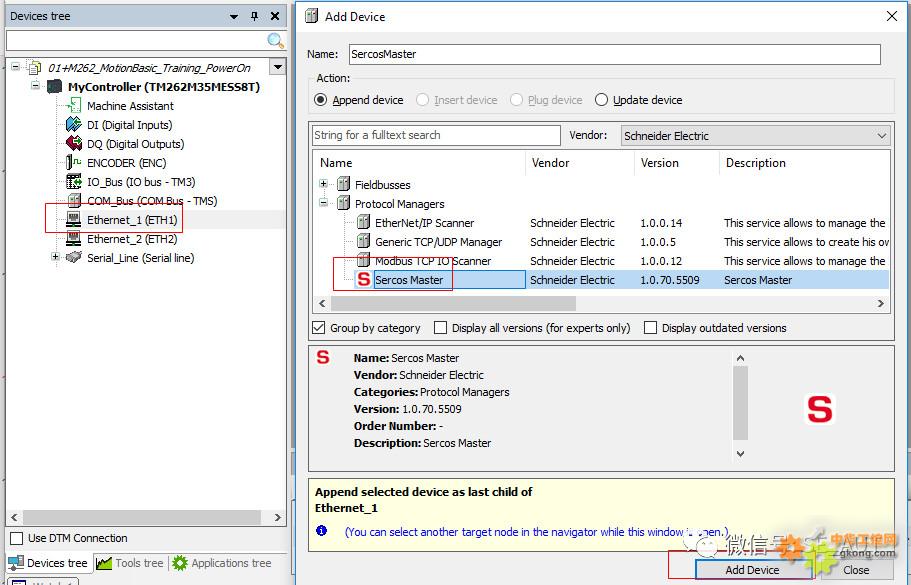Sort device list by Description column
The width and height of the screenshot is (911, 585).
click(x=804, y=163)
